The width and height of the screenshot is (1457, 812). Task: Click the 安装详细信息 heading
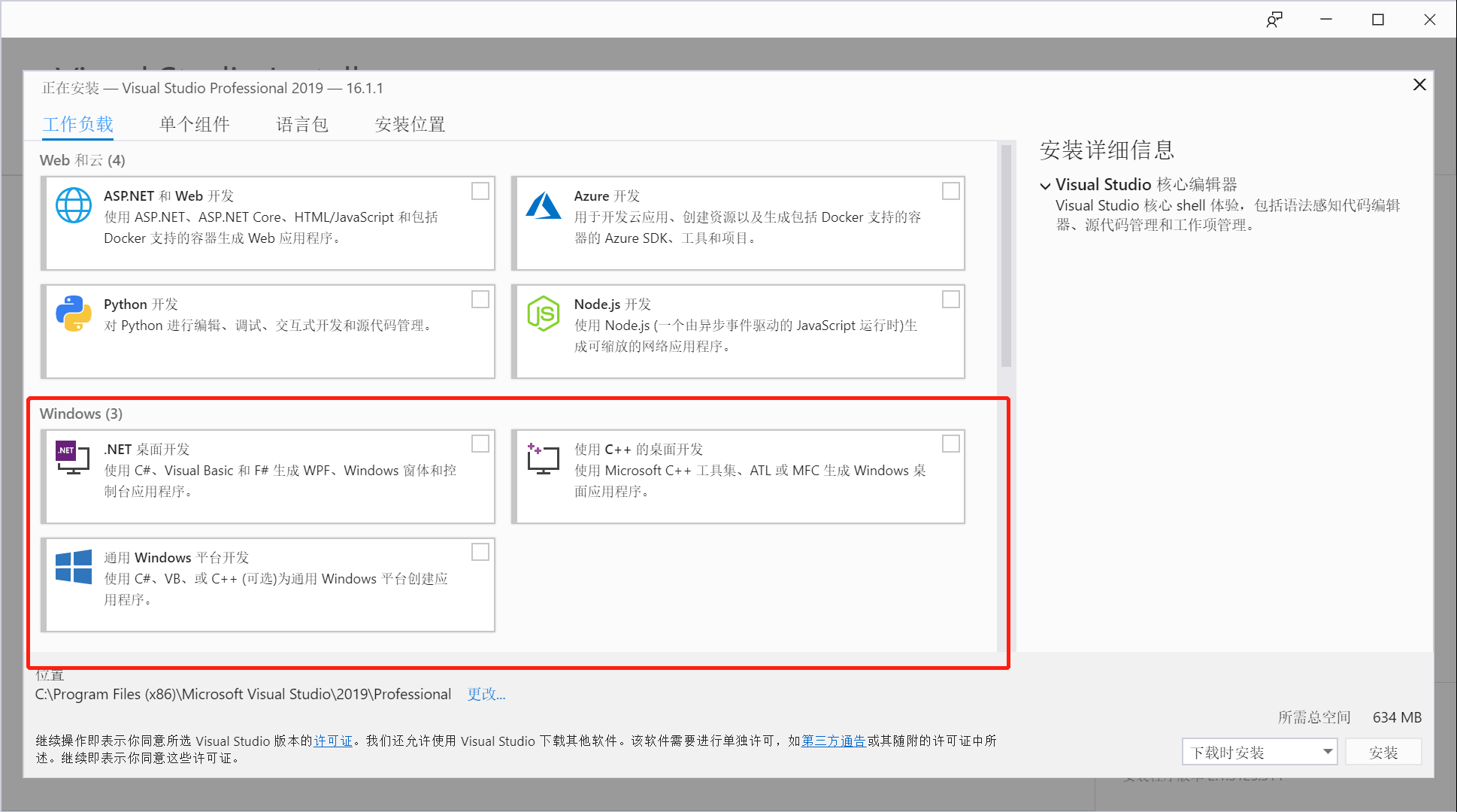pos(1107,150)
